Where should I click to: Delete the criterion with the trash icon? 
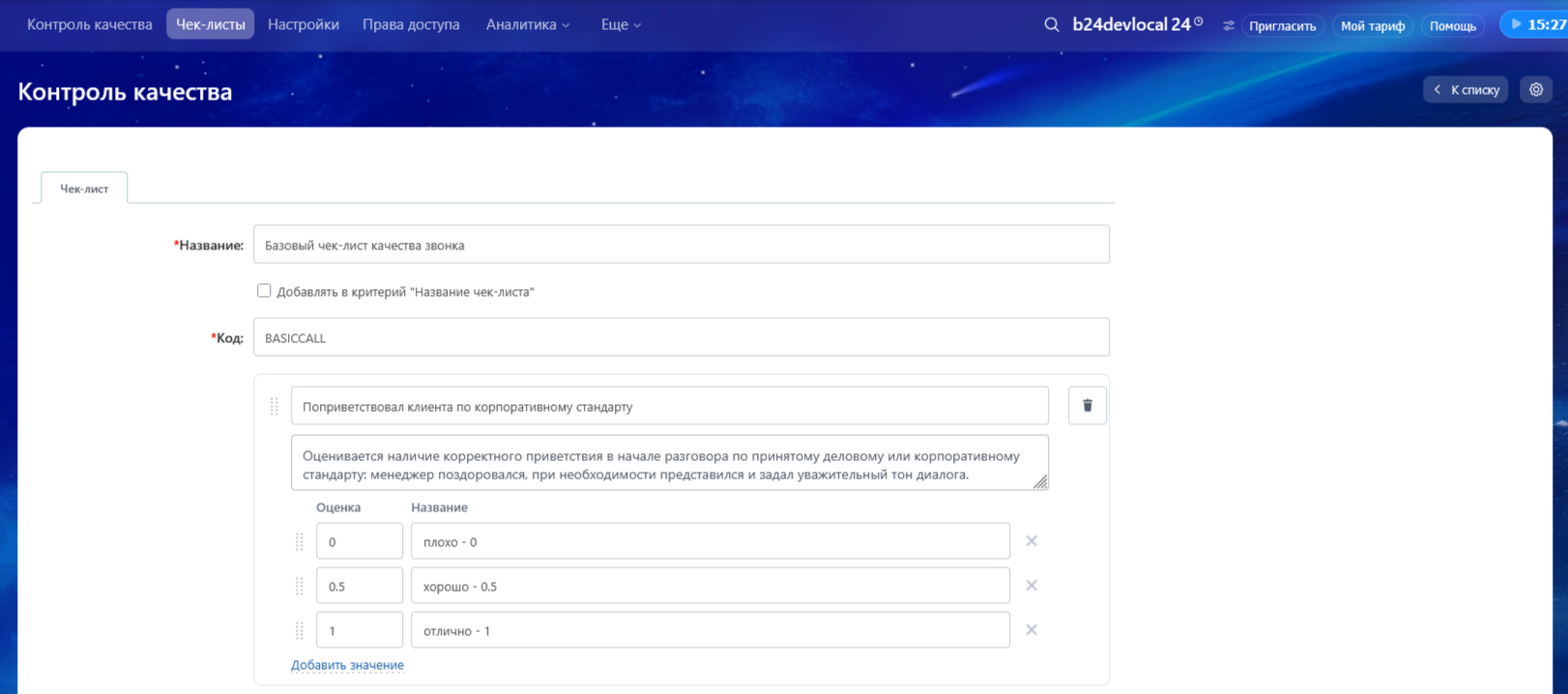(1088, 406)
